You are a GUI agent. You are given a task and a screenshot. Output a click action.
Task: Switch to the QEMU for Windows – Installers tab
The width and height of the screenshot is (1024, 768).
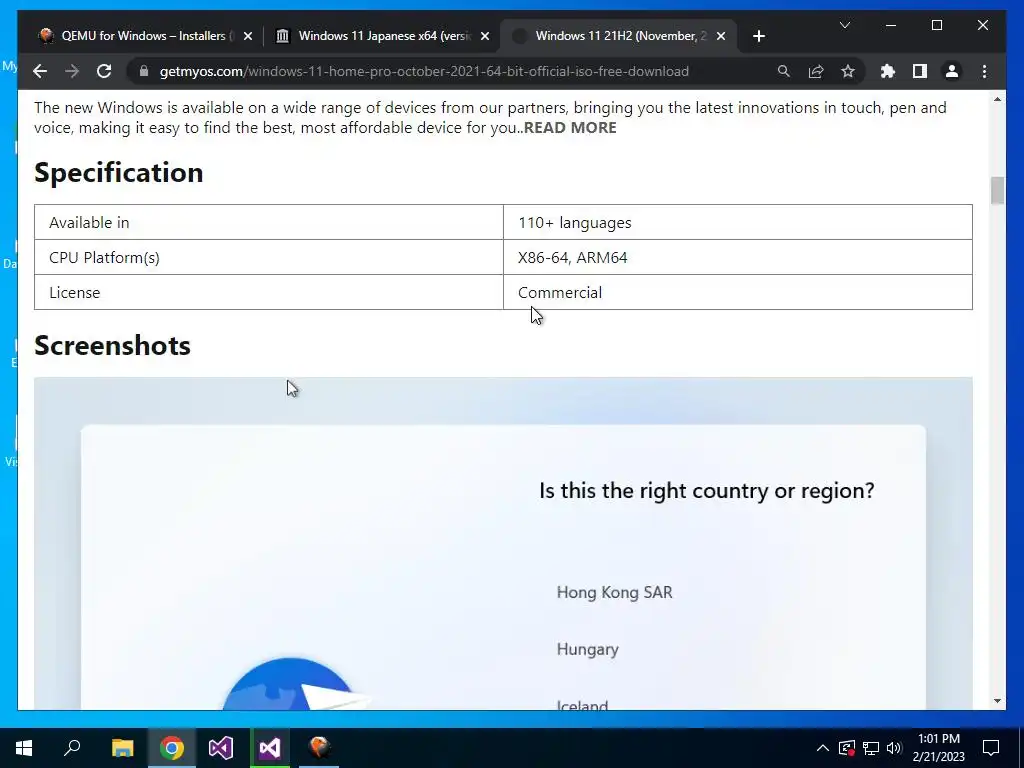pos(145,36)
